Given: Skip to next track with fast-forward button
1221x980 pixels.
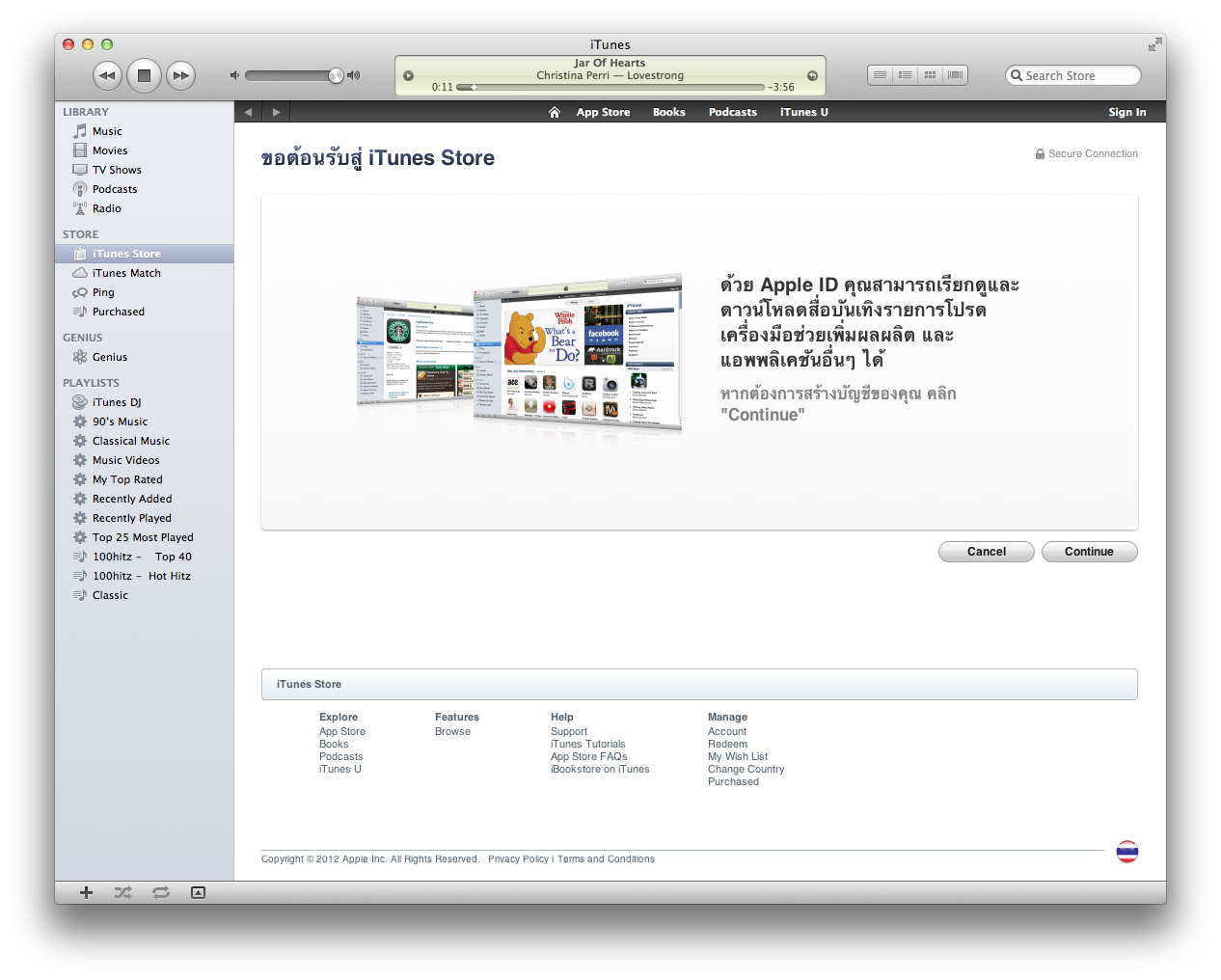Looking at the screenshot, I should point(180,75).
